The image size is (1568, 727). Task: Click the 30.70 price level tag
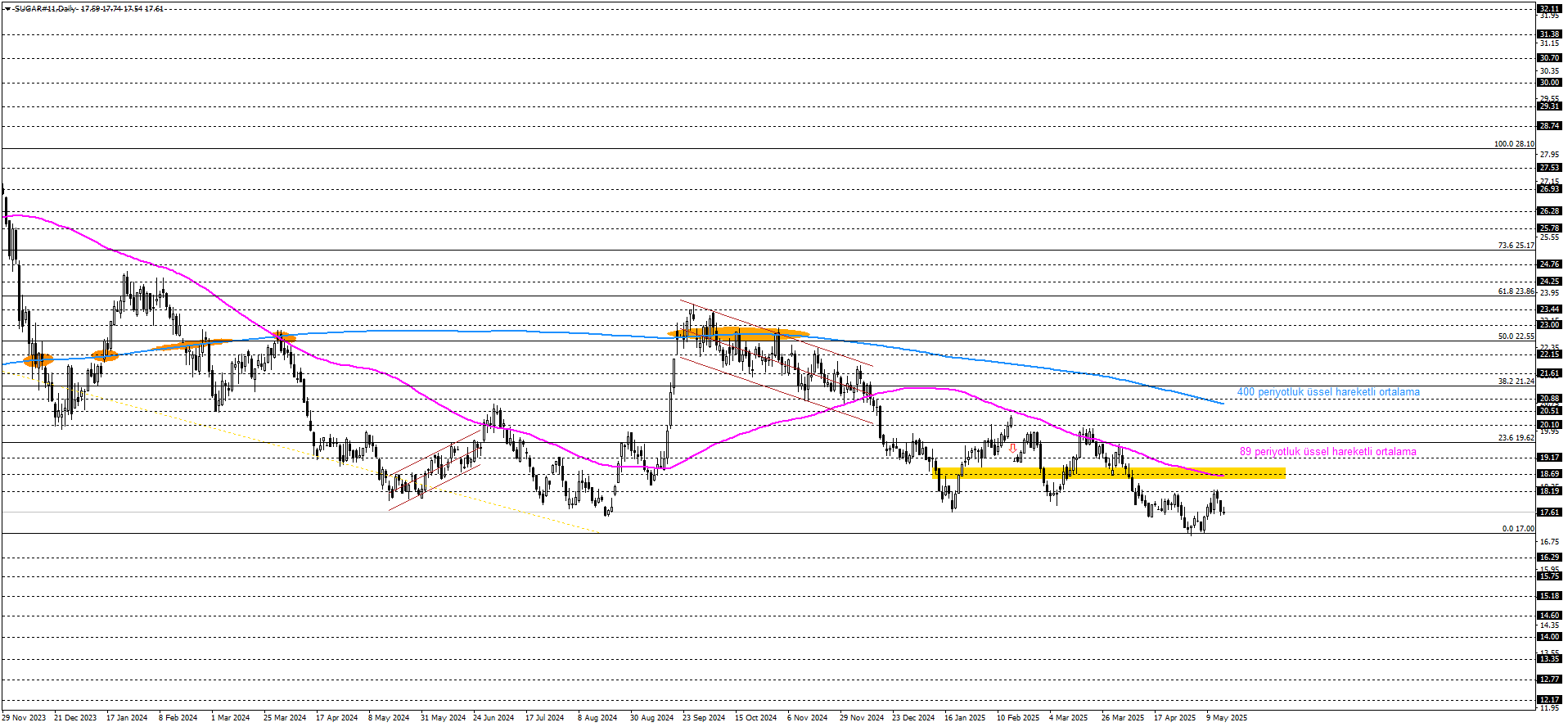pos(1549,58)
